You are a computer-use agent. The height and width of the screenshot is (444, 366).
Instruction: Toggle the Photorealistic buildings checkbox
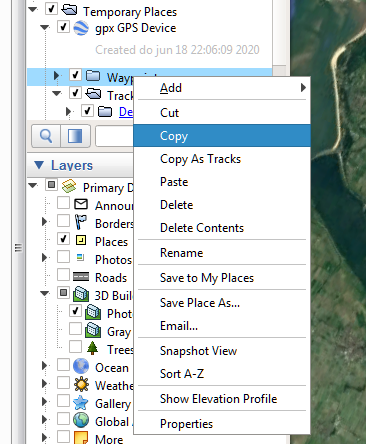pyautogui.click(x=75, y=311)
